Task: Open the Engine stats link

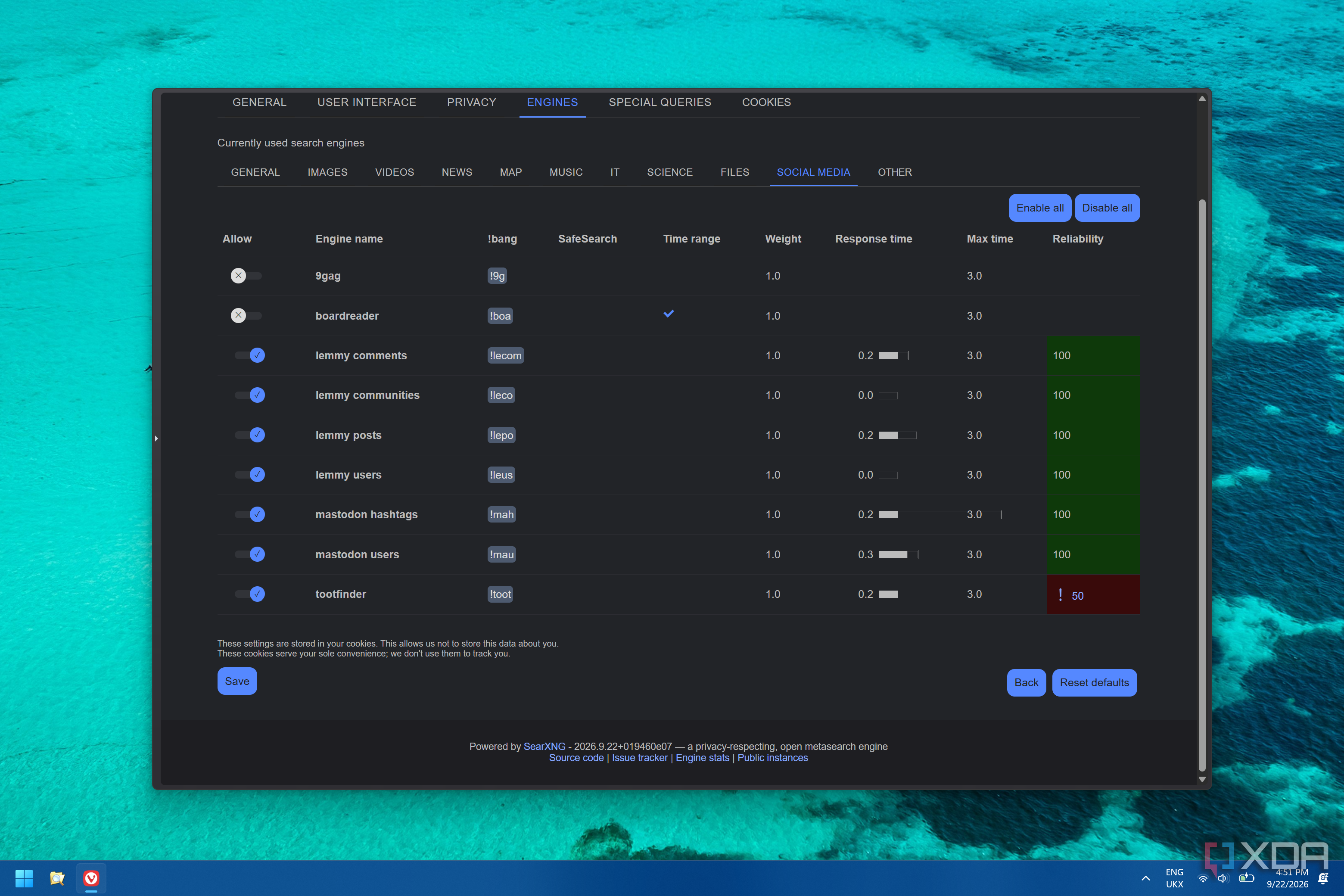Action: pos(702,758)
